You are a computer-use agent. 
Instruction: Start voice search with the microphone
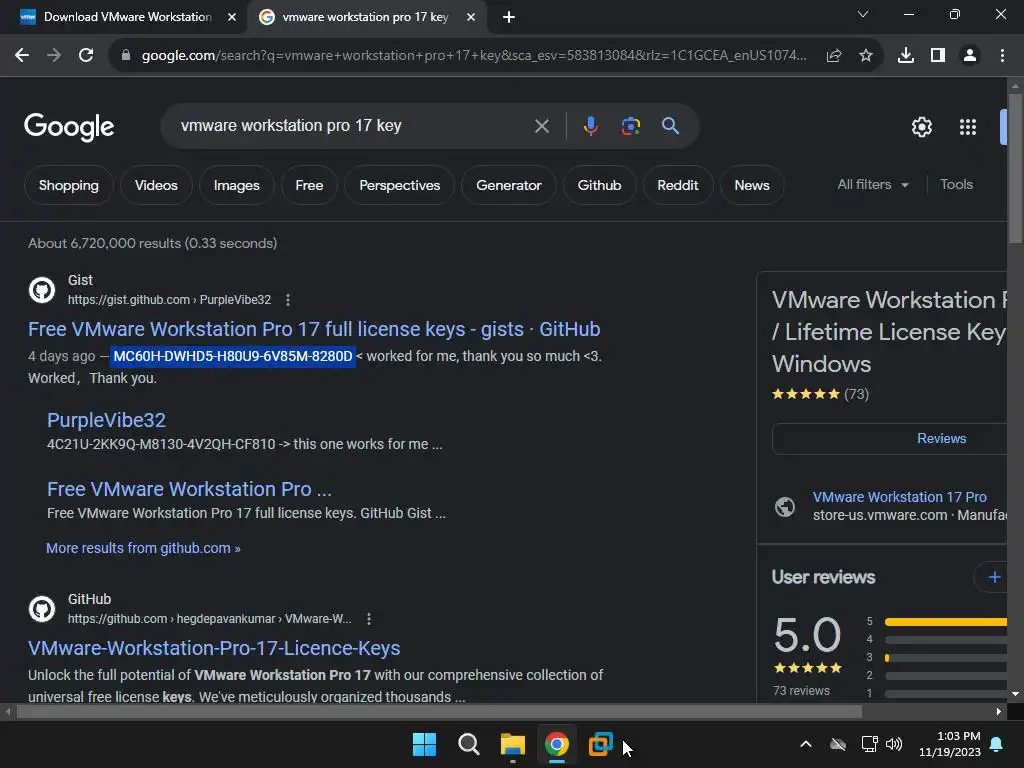(590, 126)
